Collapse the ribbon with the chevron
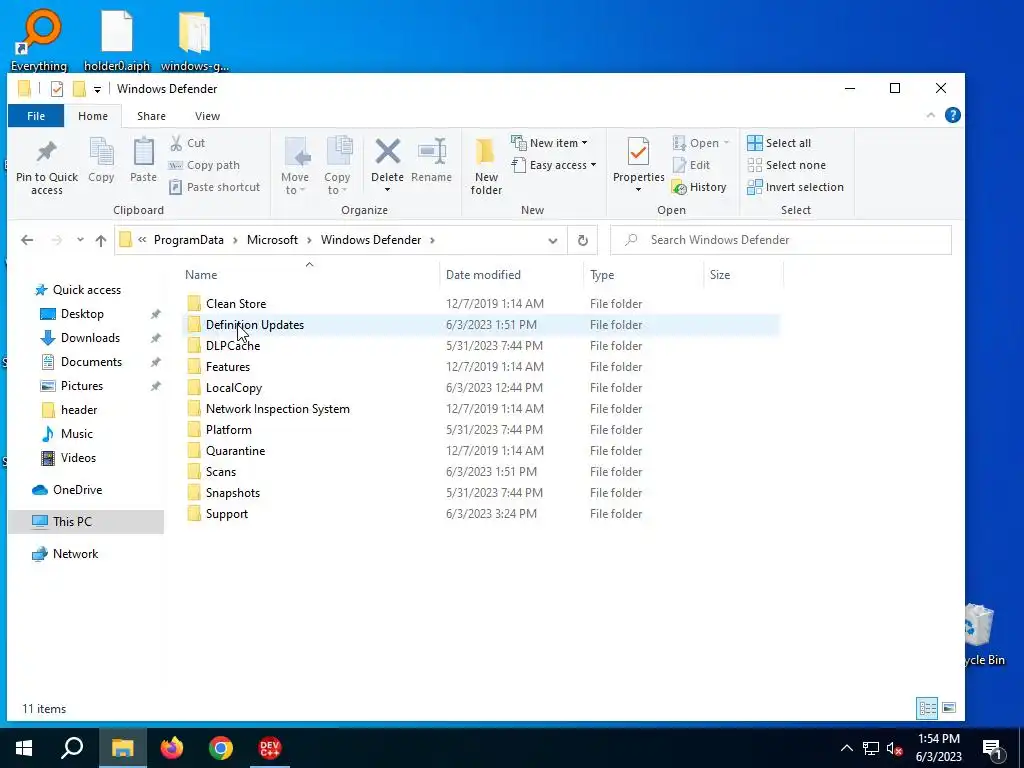 (931, 116)
